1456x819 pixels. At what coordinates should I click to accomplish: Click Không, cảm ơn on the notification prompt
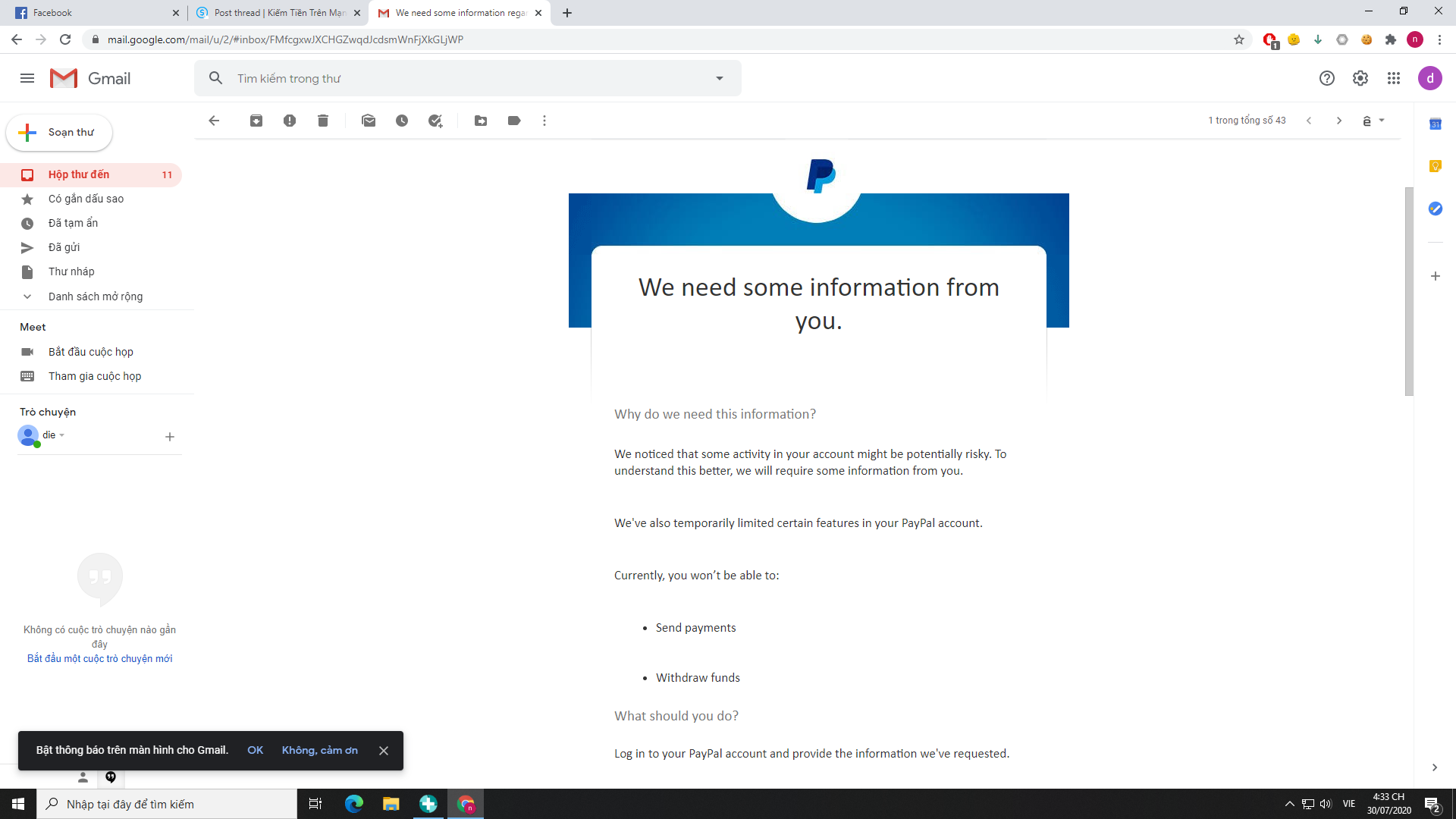click(319, 750)
